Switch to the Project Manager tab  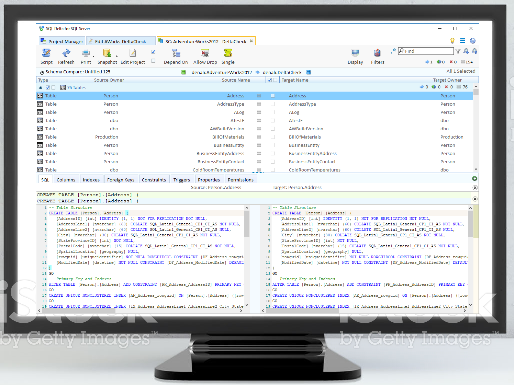tap(62, 41)
